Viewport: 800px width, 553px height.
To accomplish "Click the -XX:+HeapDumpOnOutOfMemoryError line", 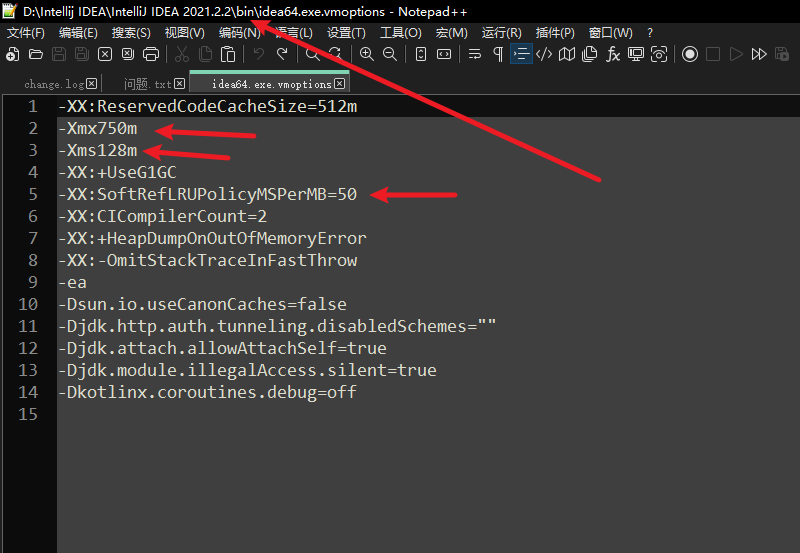I will tap(212, 238).
